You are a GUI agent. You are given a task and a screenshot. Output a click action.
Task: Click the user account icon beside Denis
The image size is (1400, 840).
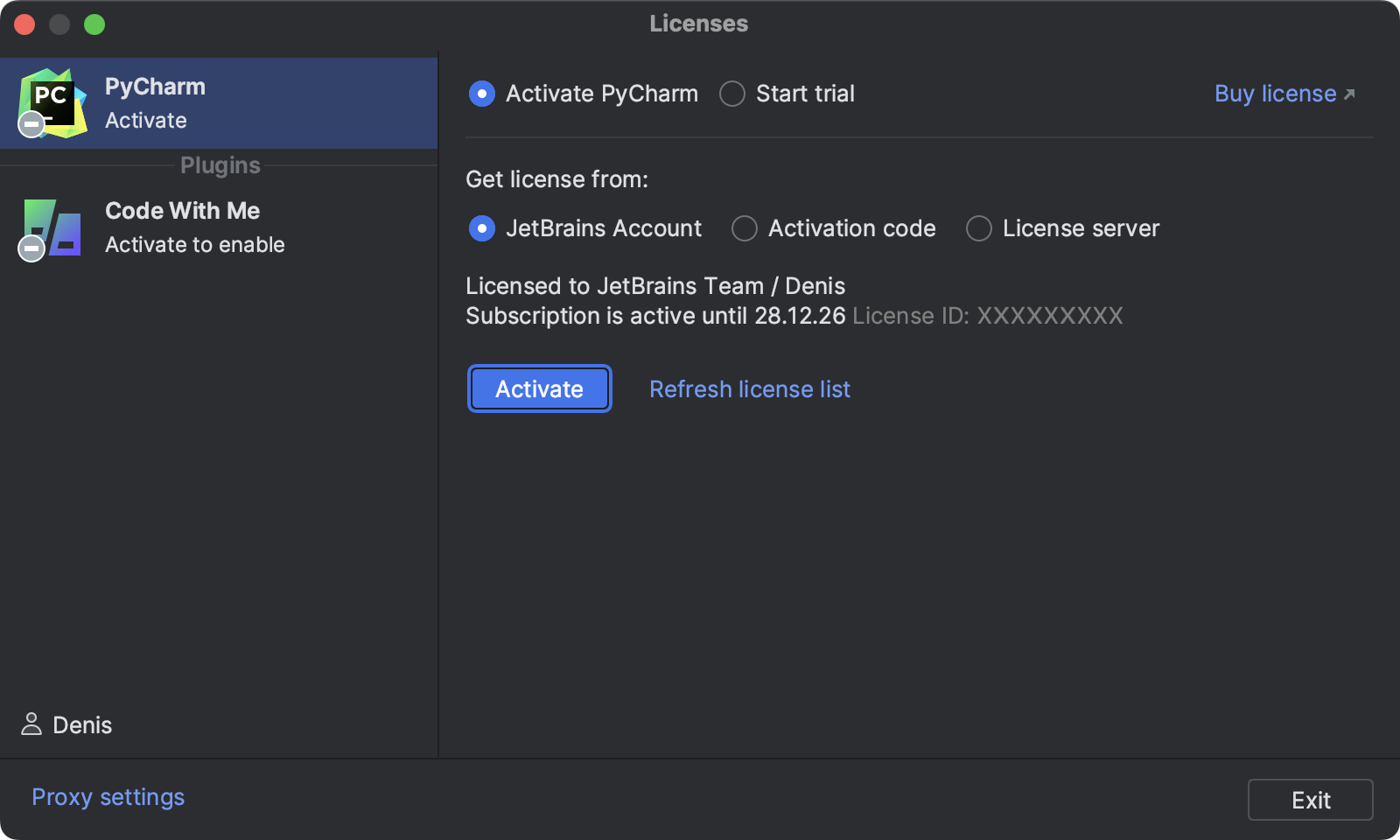tap(31, 724)
